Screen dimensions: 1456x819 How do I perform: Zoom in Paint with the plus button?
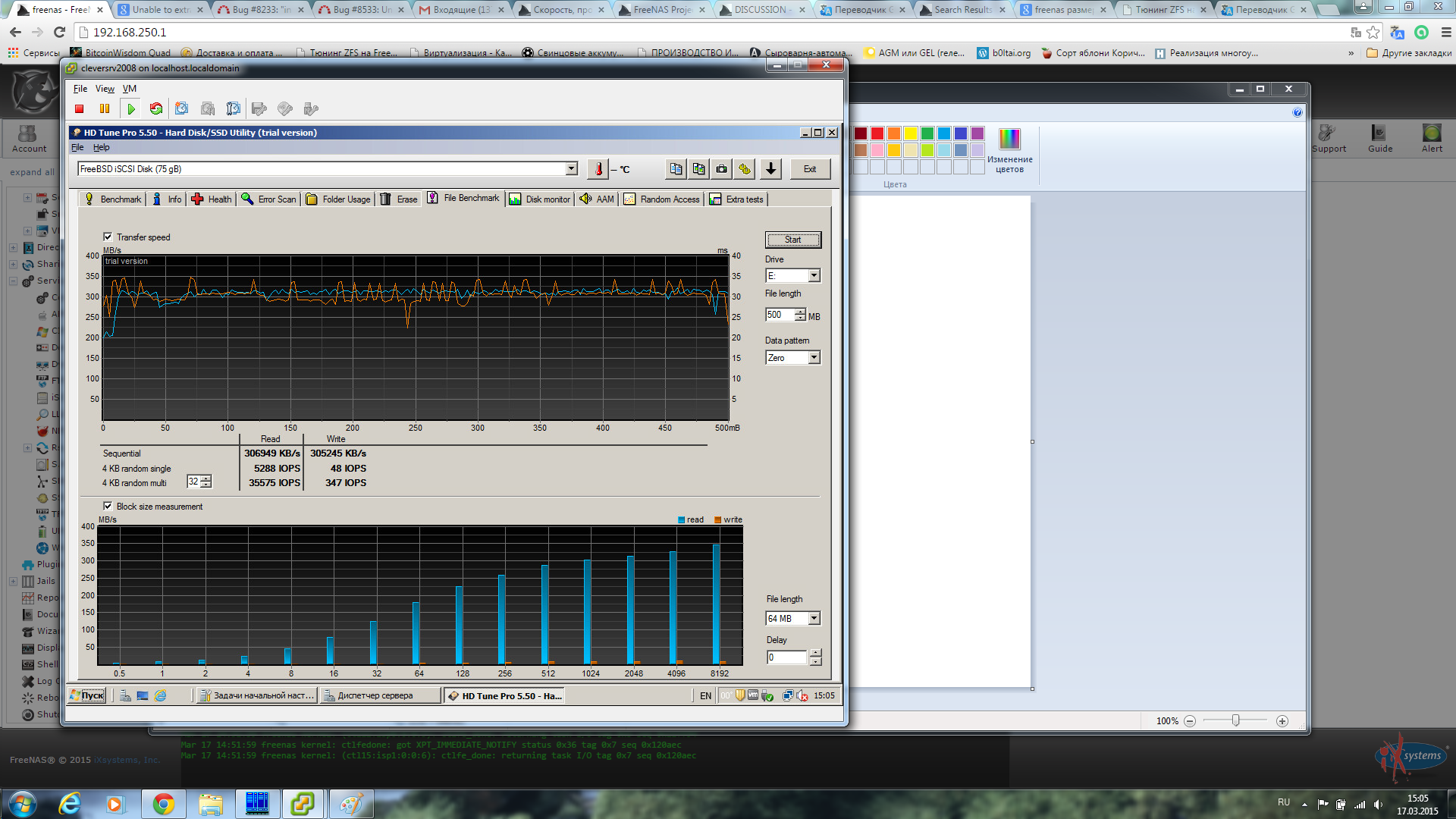point(1282,721)
